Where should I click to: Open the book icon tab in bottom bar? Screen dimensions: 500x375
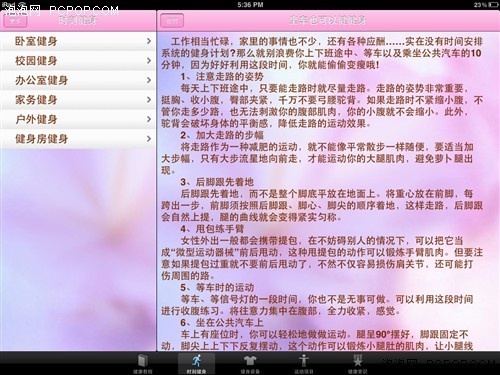tap(143, 363)
